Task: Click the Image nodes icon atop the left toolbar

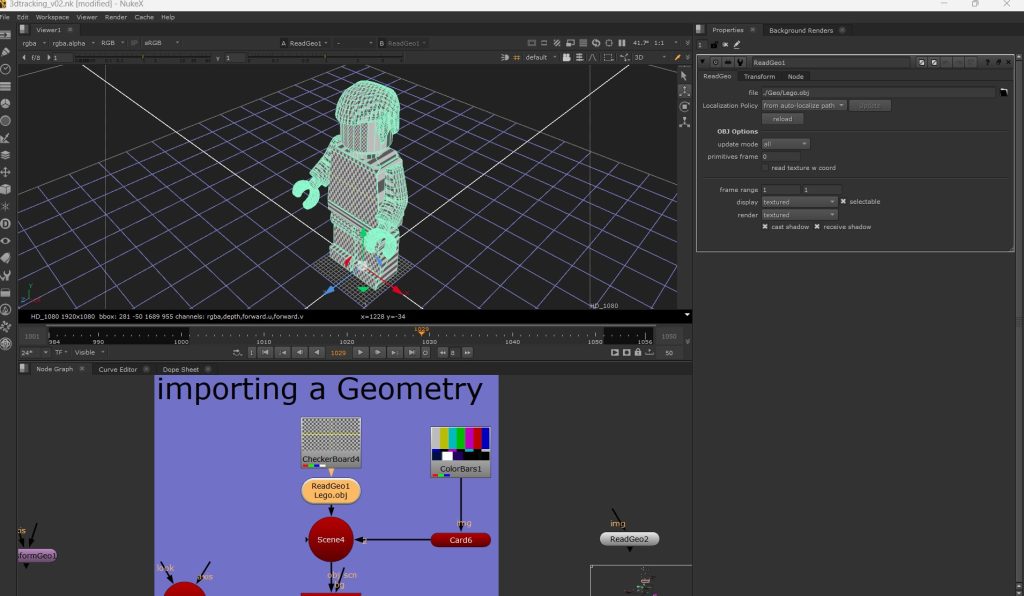Action: tap(6, 35)
